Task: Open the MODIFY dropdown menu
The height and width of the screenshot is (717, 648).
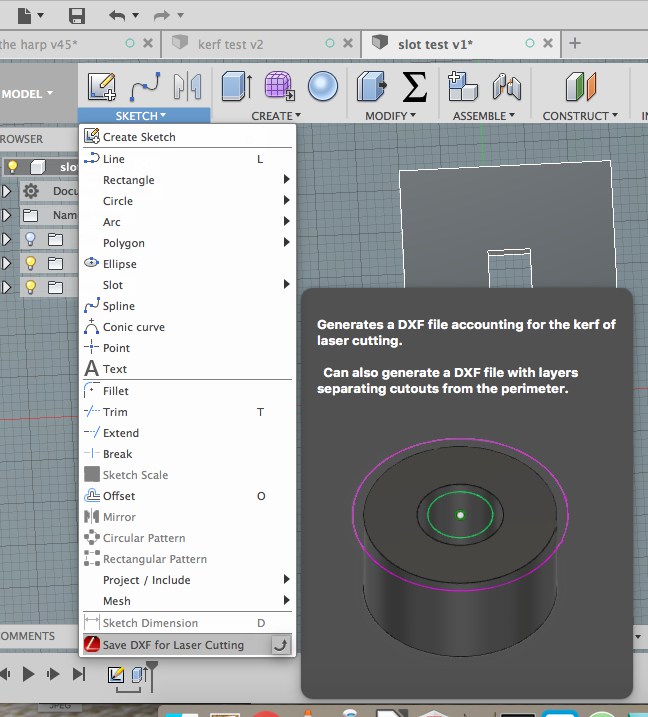Action: point(390,116)
